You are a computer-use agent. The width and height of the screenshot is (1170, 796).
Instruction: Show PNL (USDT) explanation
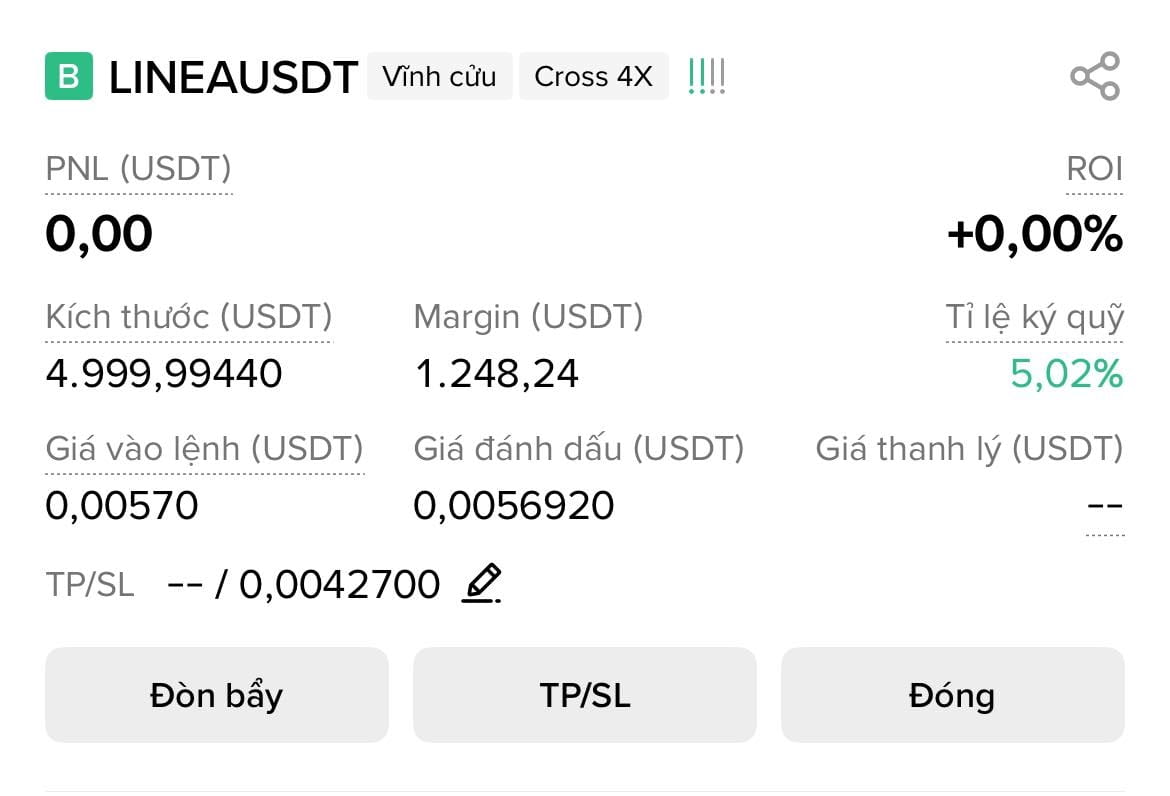(138, 169)
